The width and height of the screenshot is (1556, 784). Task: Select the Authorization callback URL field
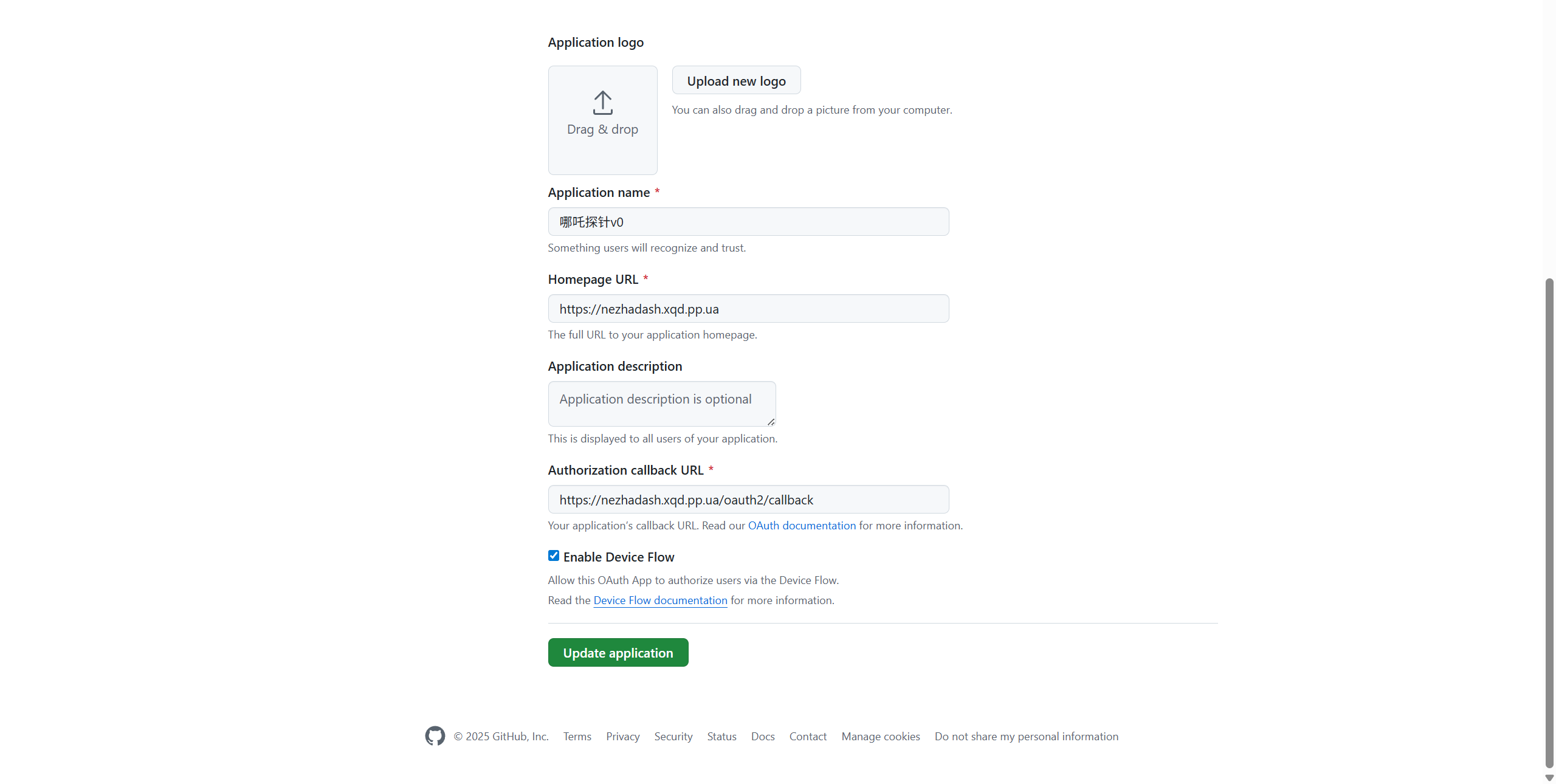(748, 500)
